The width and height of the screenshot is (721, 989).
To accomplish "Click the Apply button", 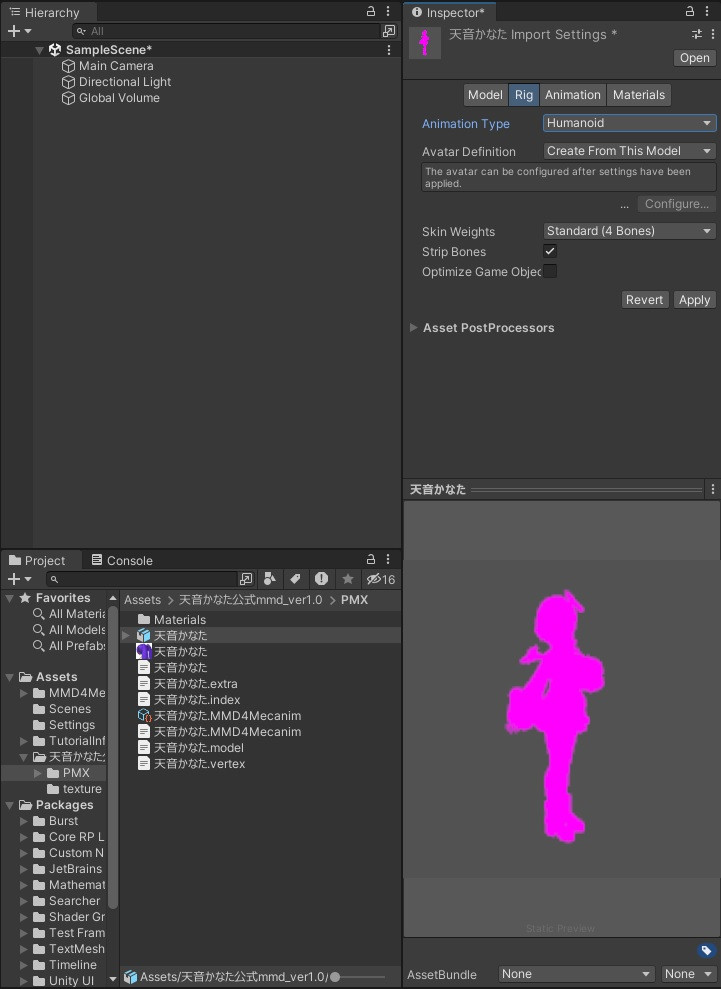I will tap(695, 300).
